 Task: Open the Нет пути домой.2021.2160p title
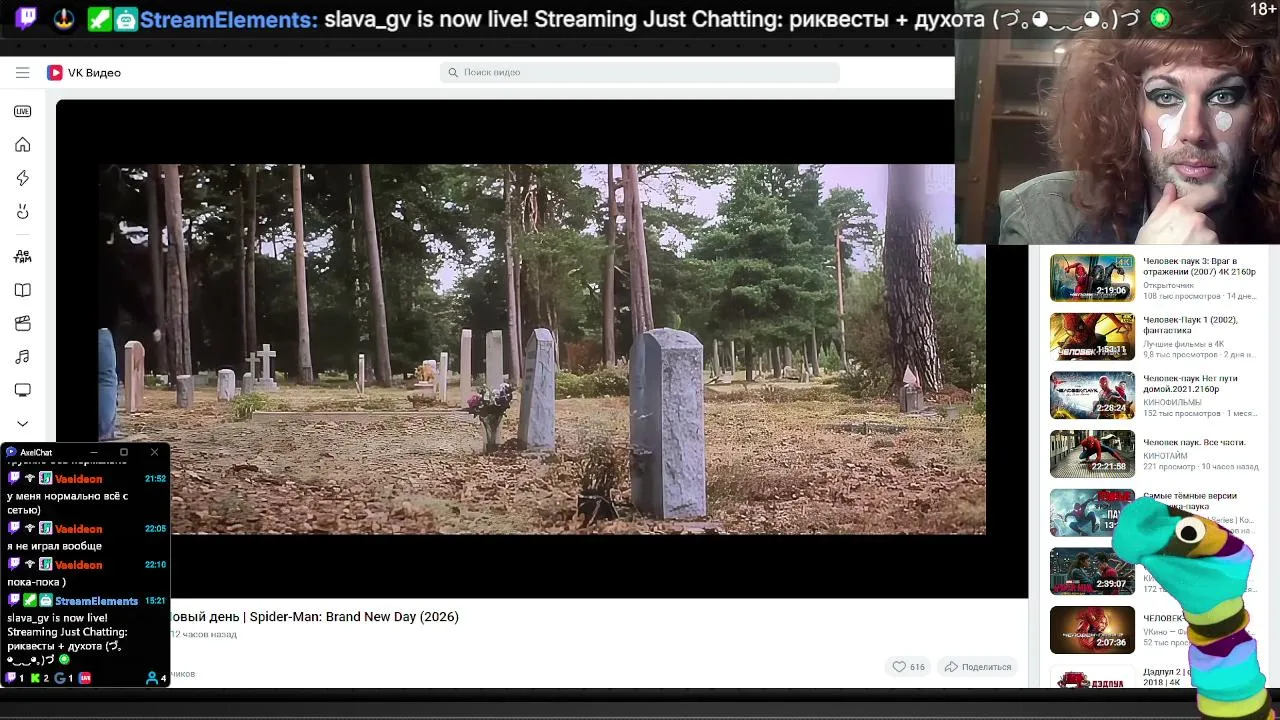1191,384
